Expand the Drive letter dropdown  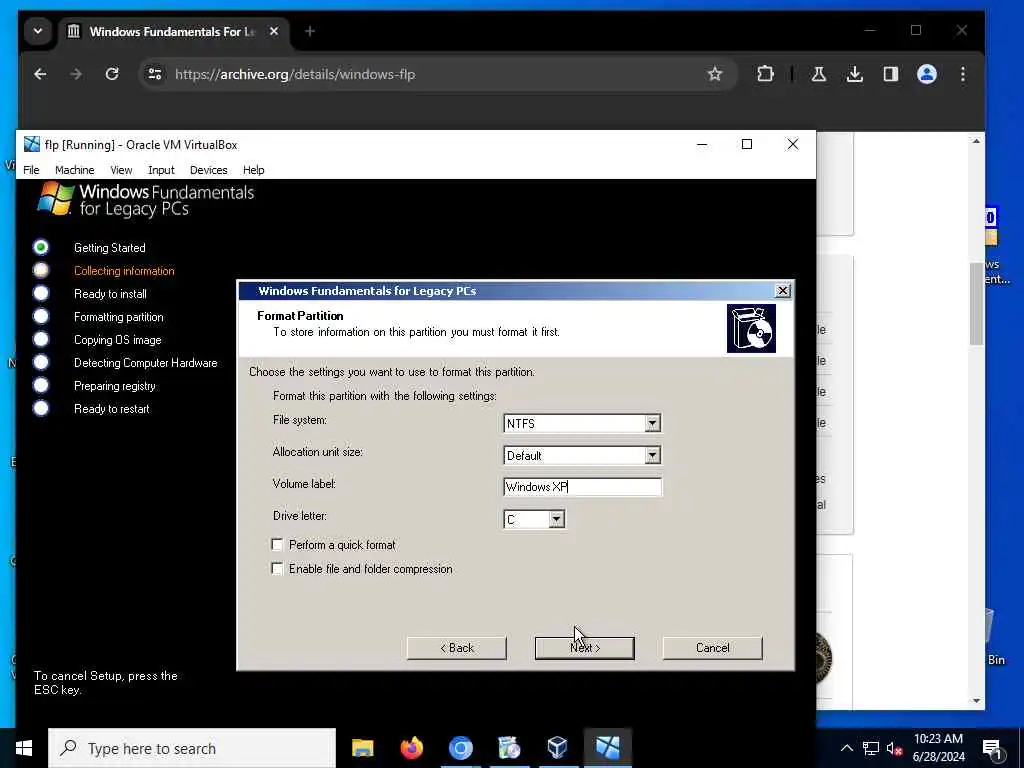pos(556,519)
